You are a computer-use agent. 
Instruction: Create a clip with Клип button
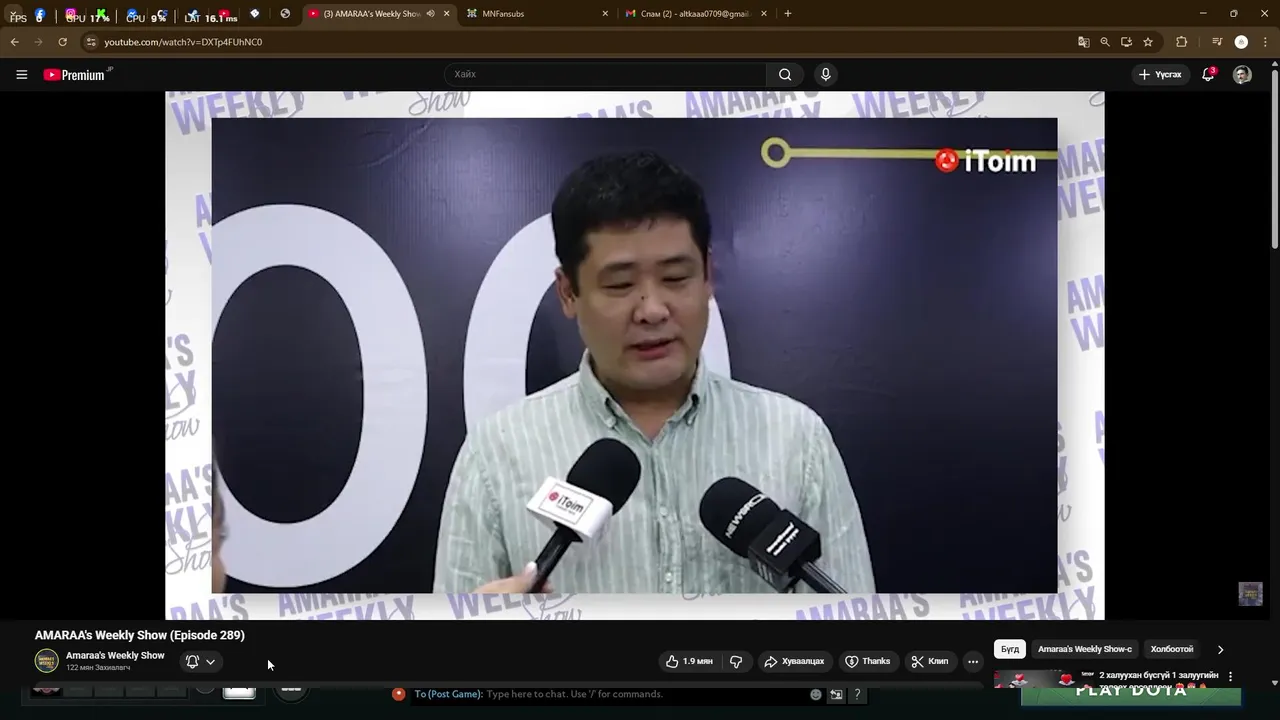(x=929, y=661)
